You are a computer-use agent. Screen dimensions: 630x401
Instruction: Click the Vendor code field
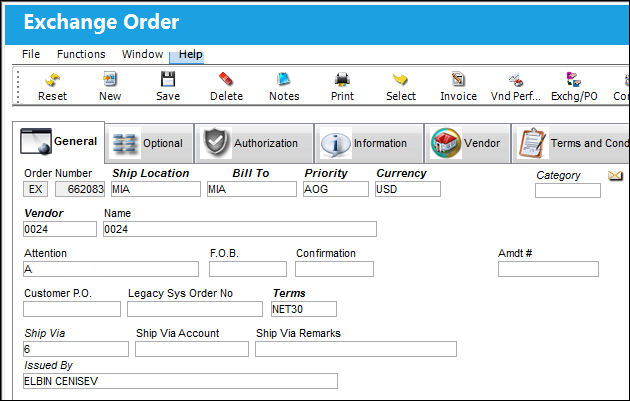pyautogui.click(x=60, y=229)
